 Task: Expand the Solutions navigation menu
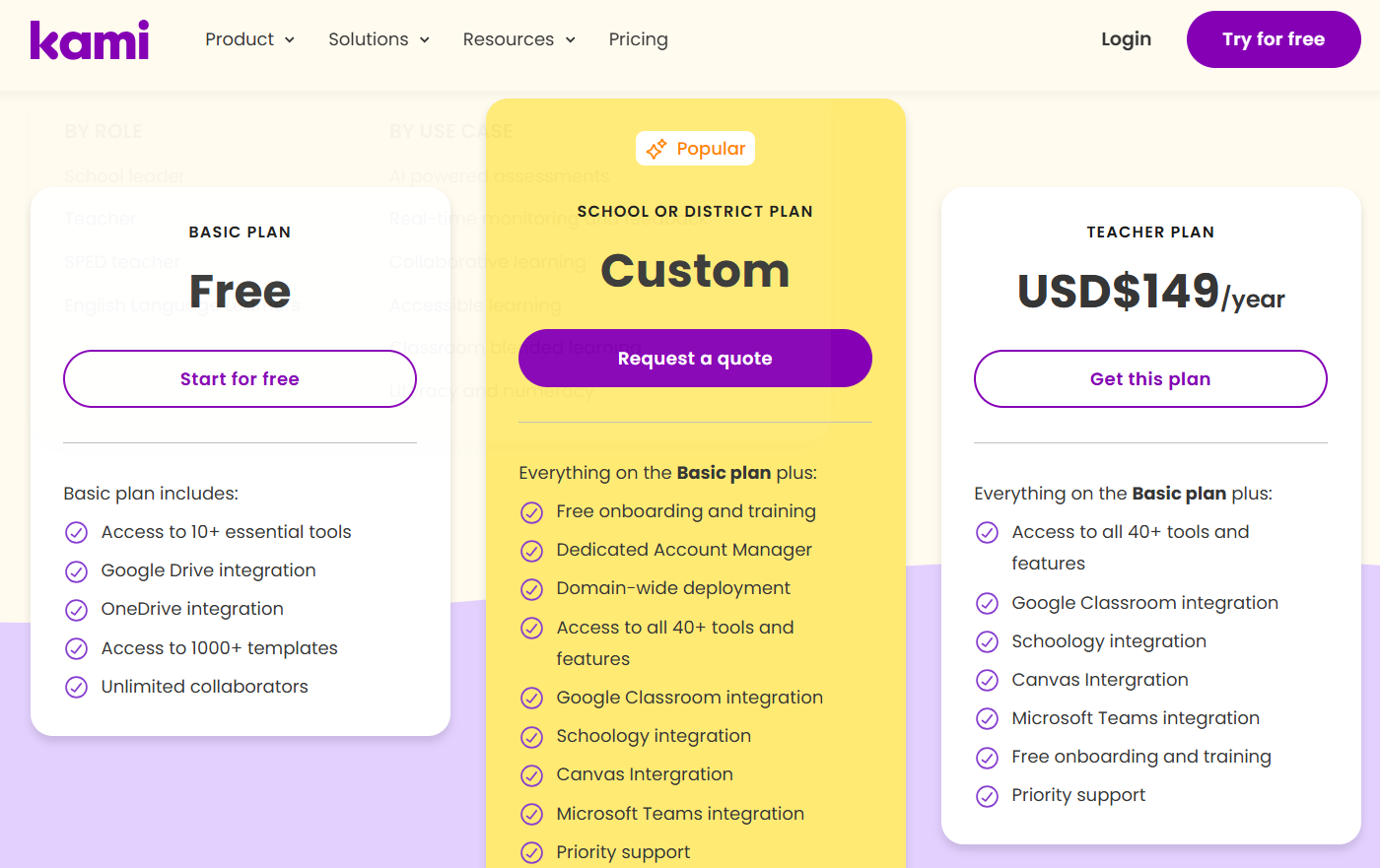pos(379,39)
